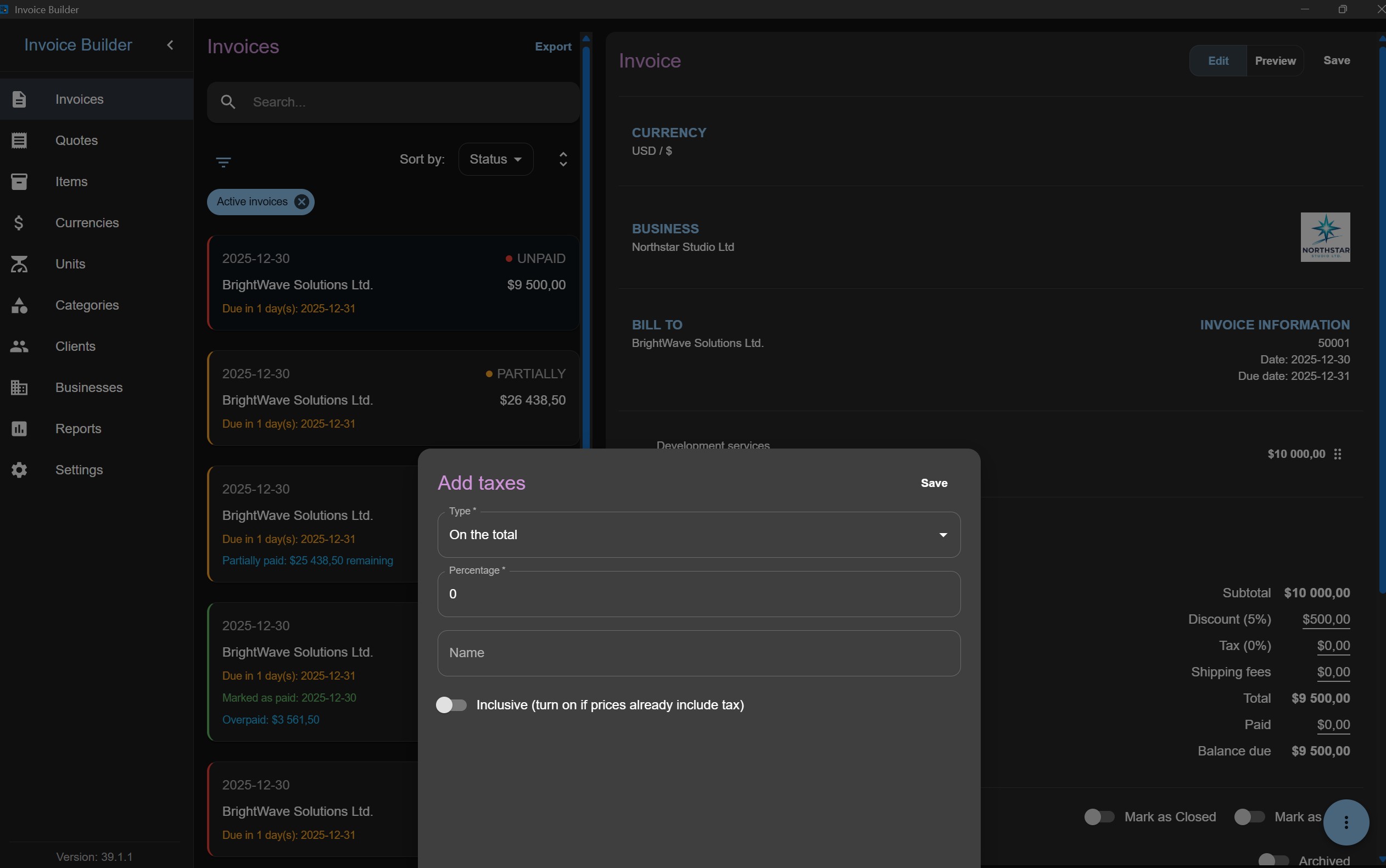Open the filter list icon
The image size is (1386, 868).
[x=223, y=162]
